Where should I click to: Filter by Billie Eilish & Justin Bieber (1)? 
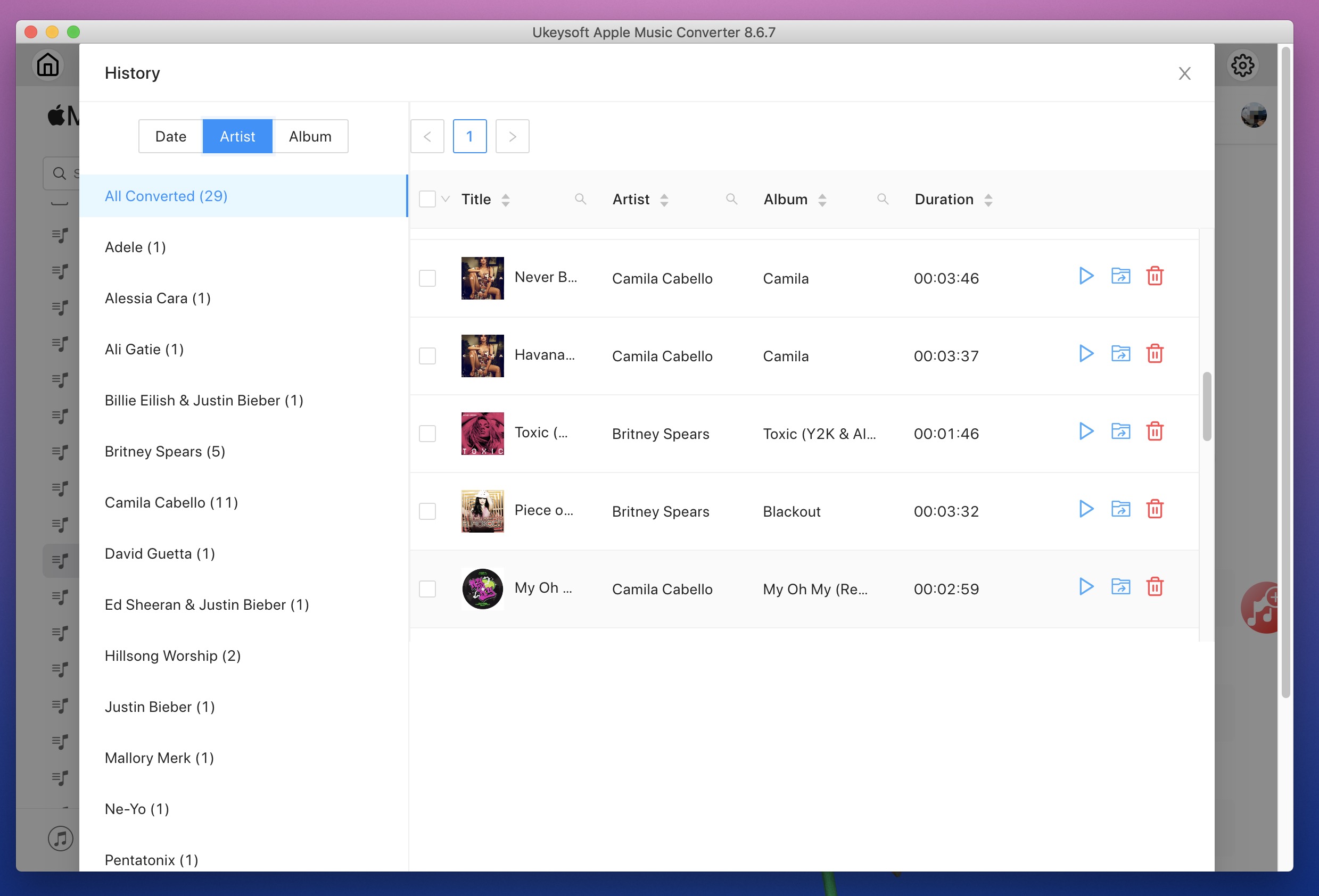tap(243, 401)
